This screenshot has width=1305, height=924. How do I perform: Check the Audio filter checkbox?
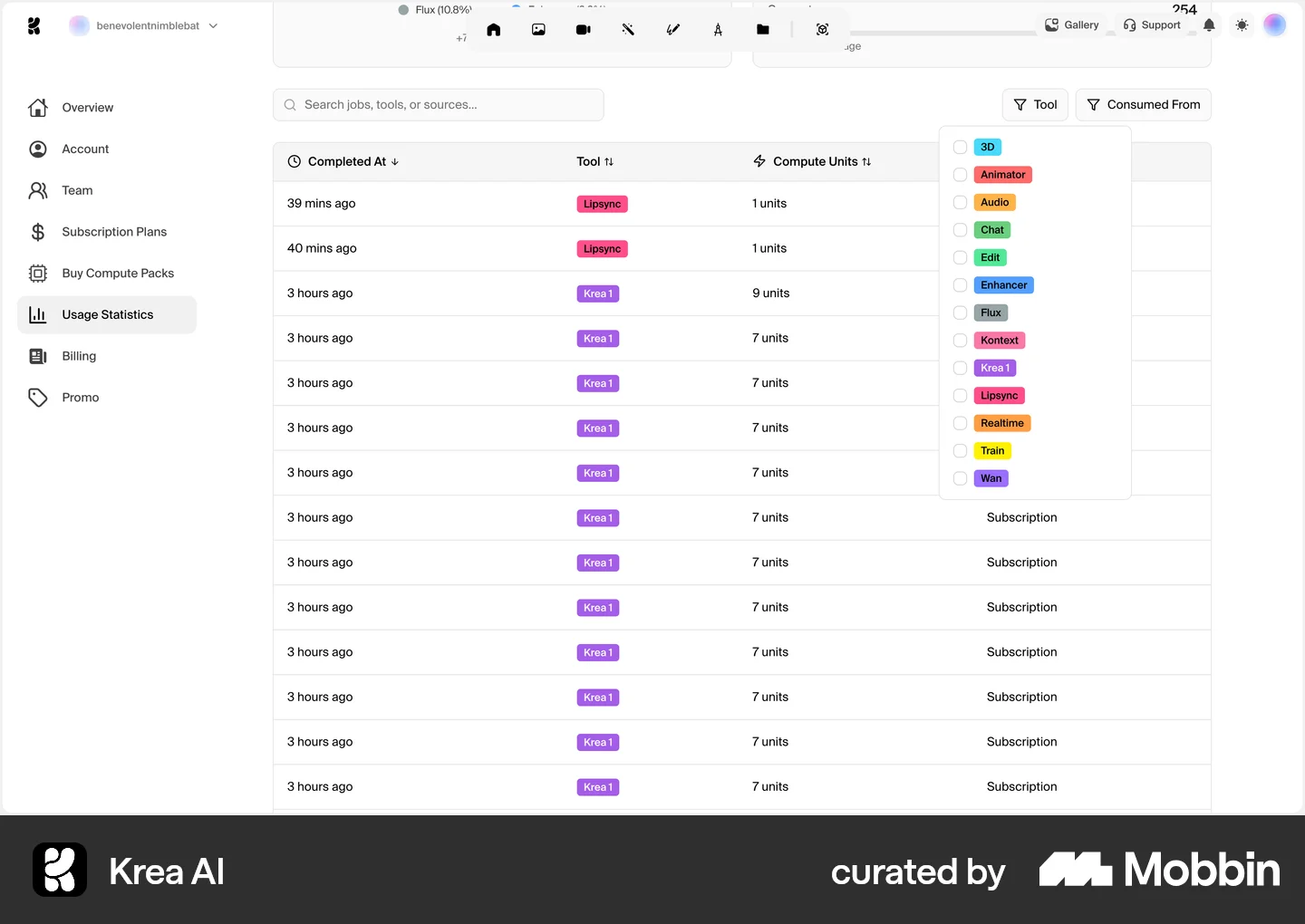[961, 203]
